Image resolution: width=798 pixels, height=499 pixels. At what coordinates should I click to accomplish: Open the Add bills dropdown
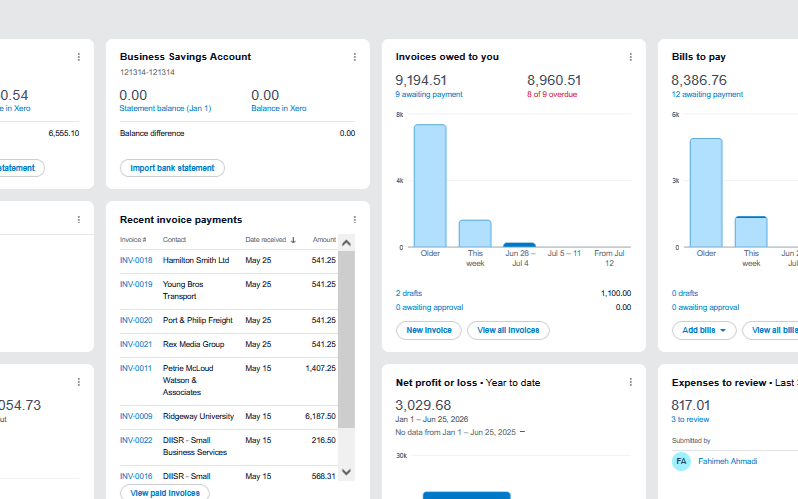pos(704,330)
